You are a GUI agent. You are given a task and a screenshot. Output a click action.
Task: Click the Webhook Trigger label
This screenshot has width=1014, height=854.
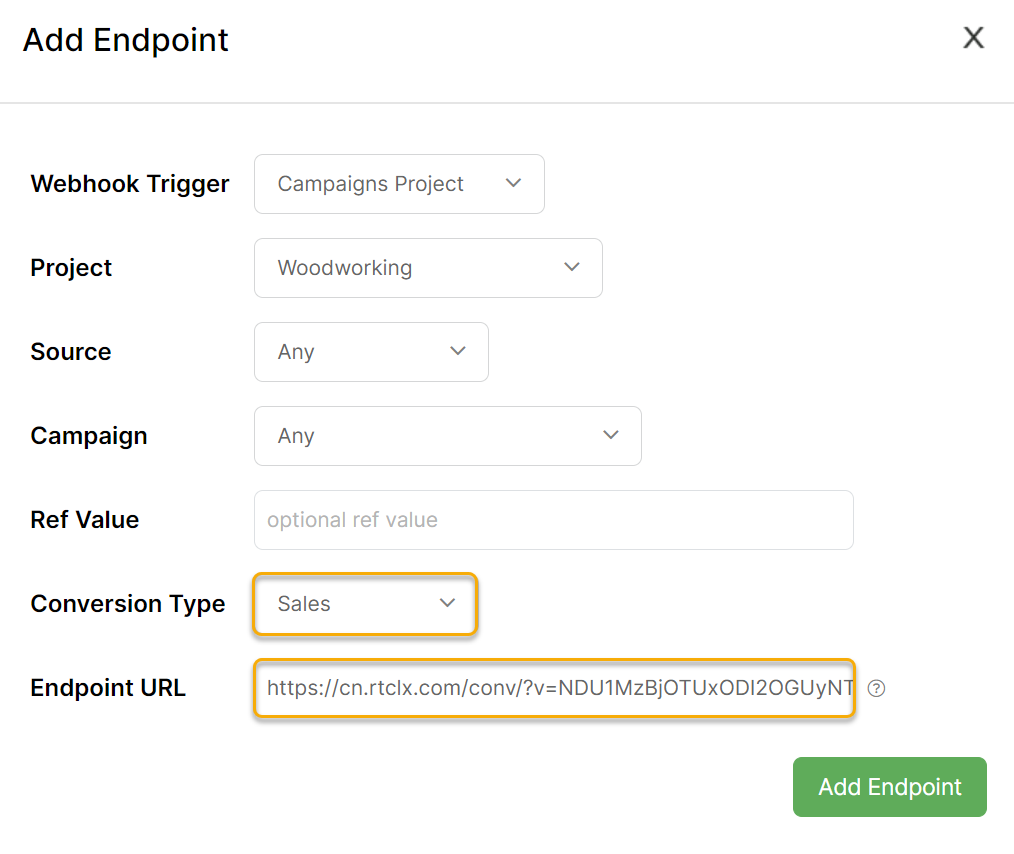(x=130, y=184)
